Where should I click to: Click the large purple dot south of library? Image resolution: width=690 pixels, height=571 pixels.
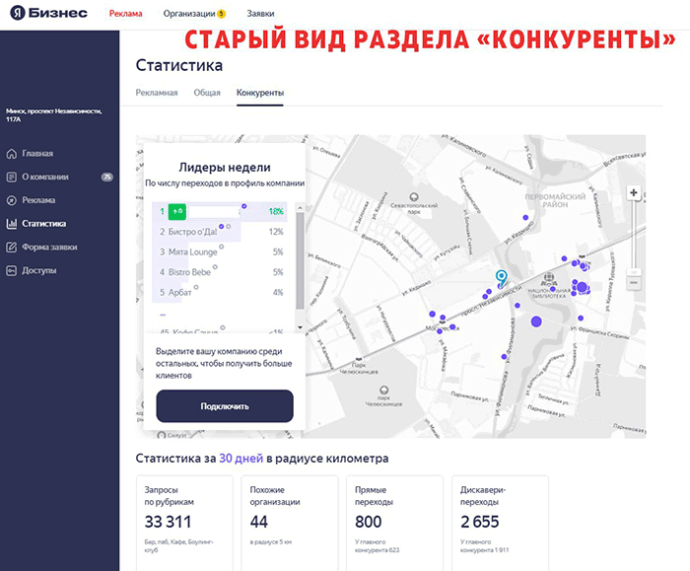(x=536, y=322)
